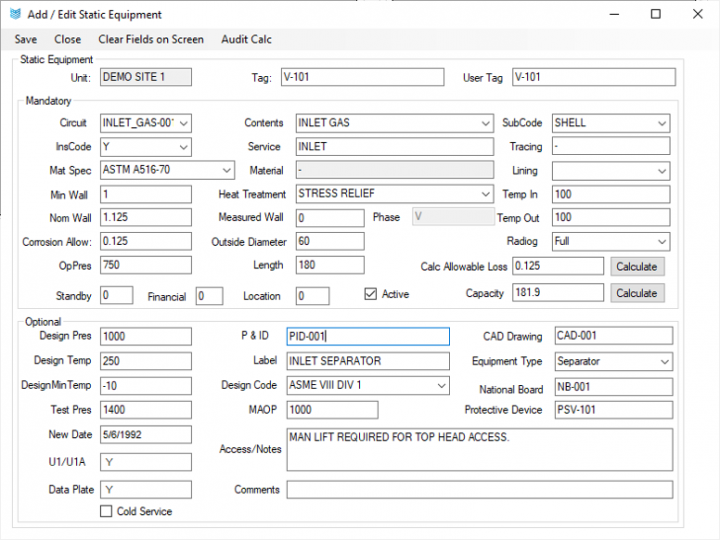Select the Label input field
Viewport: 720px width, 540px height.
368,361
